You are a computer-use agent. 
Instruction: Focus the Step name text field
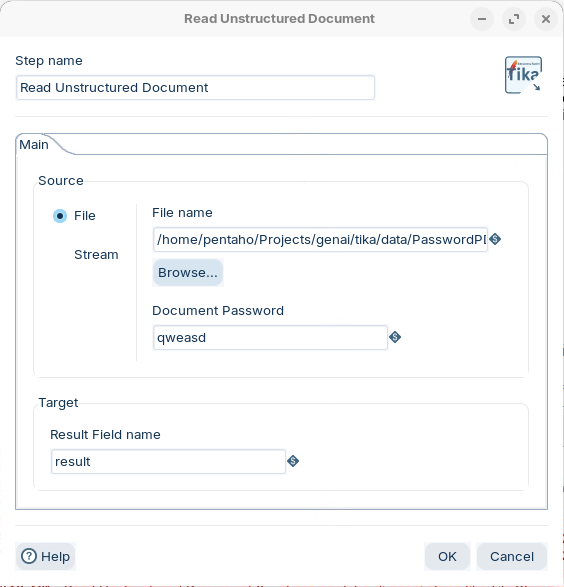pos(195,88)
